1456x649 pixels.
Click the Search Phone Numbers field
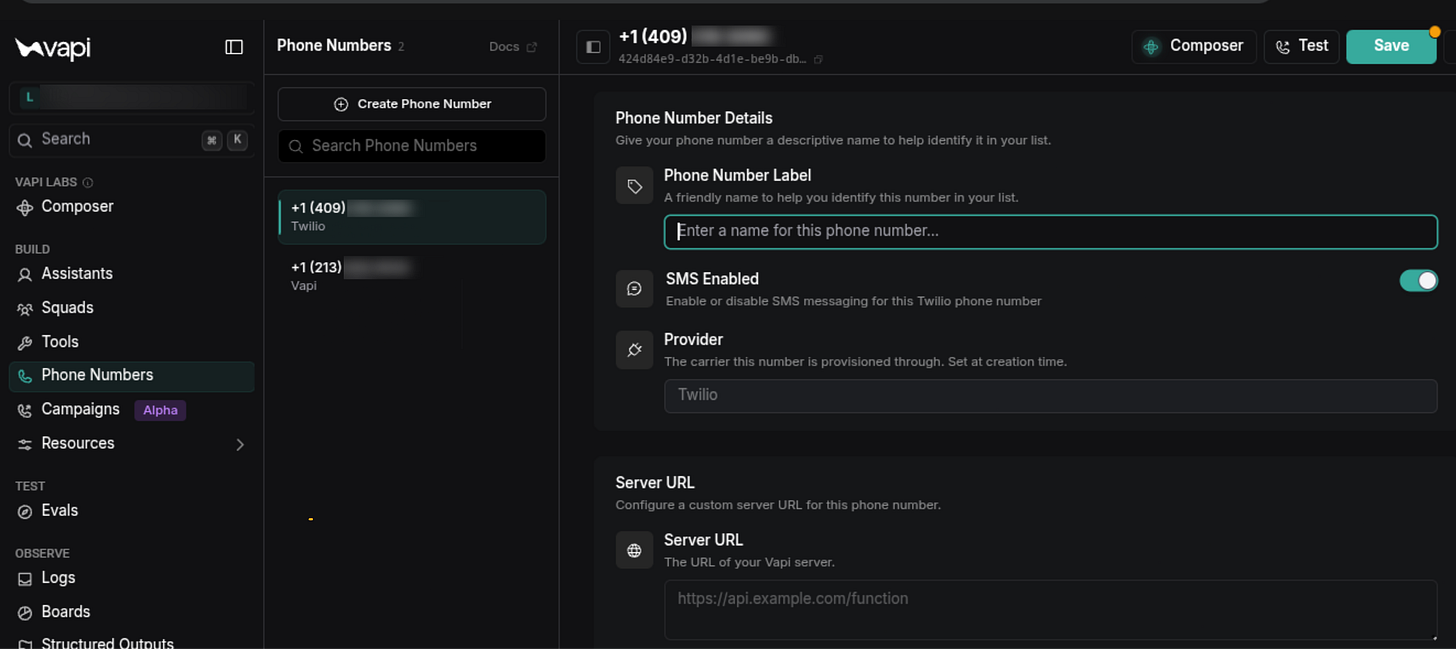click(412, 146)
